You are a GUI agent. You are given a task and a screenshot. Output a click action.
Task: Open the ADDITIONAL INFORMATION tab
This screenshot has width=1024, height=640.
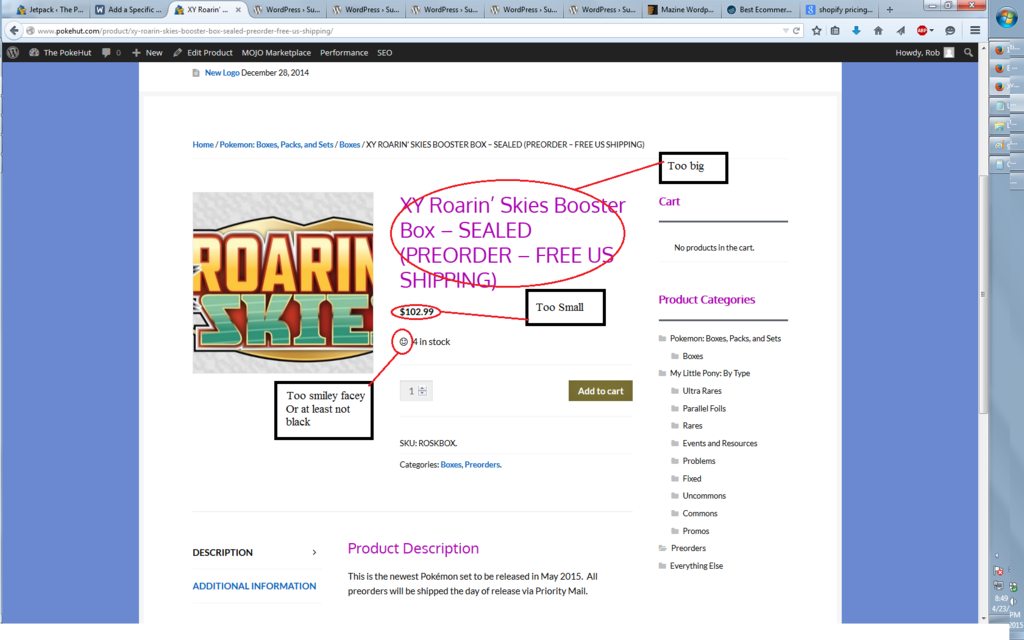(x=254, y=586)
